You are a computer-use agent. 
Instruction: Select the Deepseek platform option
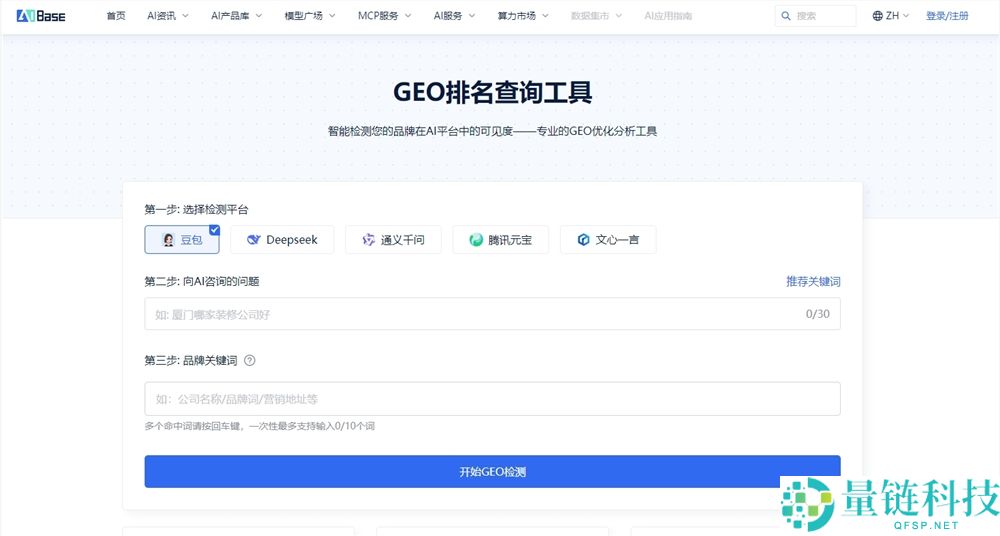tap(282, 239)
